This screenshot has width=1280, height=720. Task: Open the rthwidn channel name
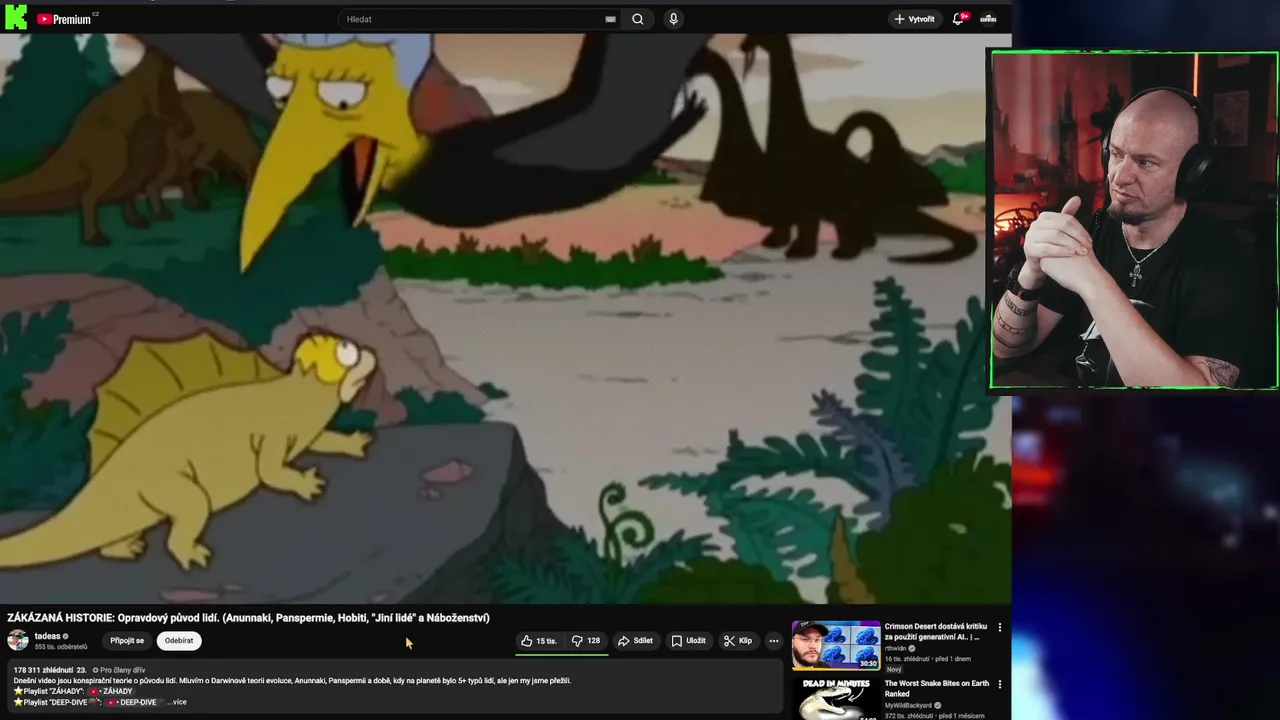pos(896,648)
